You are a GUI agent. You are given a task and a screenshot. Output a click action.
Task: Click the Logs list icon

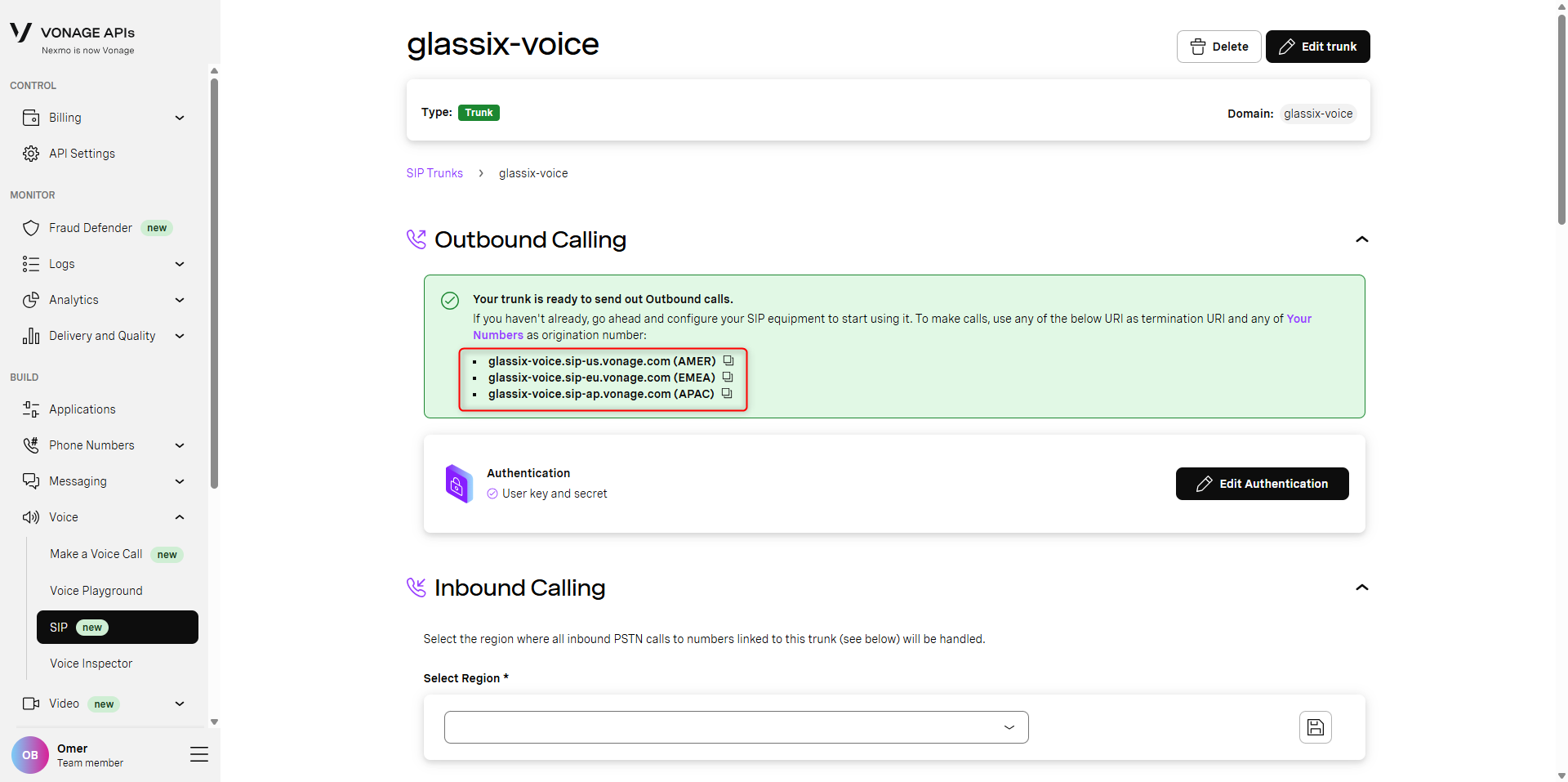[x=31, y=264]
